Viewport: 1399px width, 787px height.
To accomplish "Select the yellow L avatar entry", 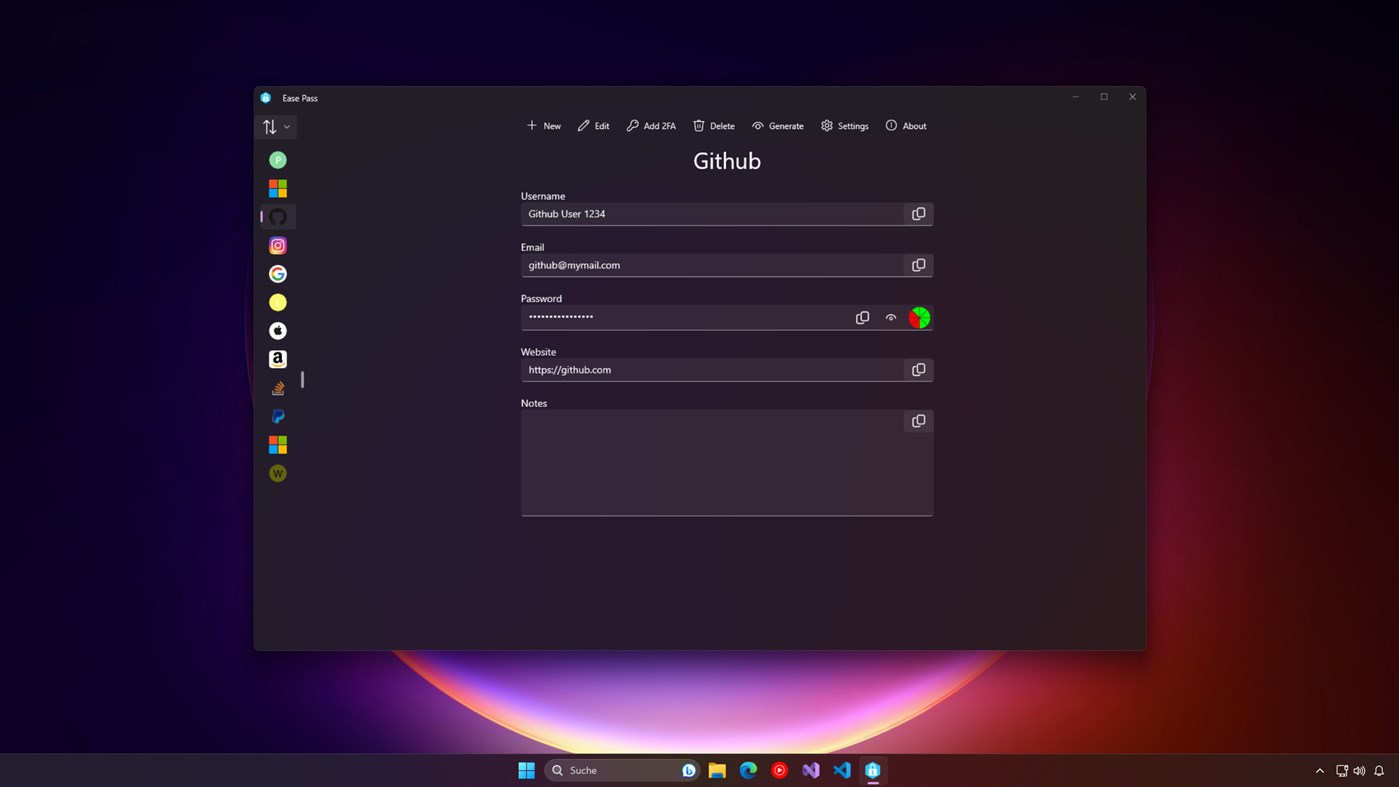I will 278,302.
